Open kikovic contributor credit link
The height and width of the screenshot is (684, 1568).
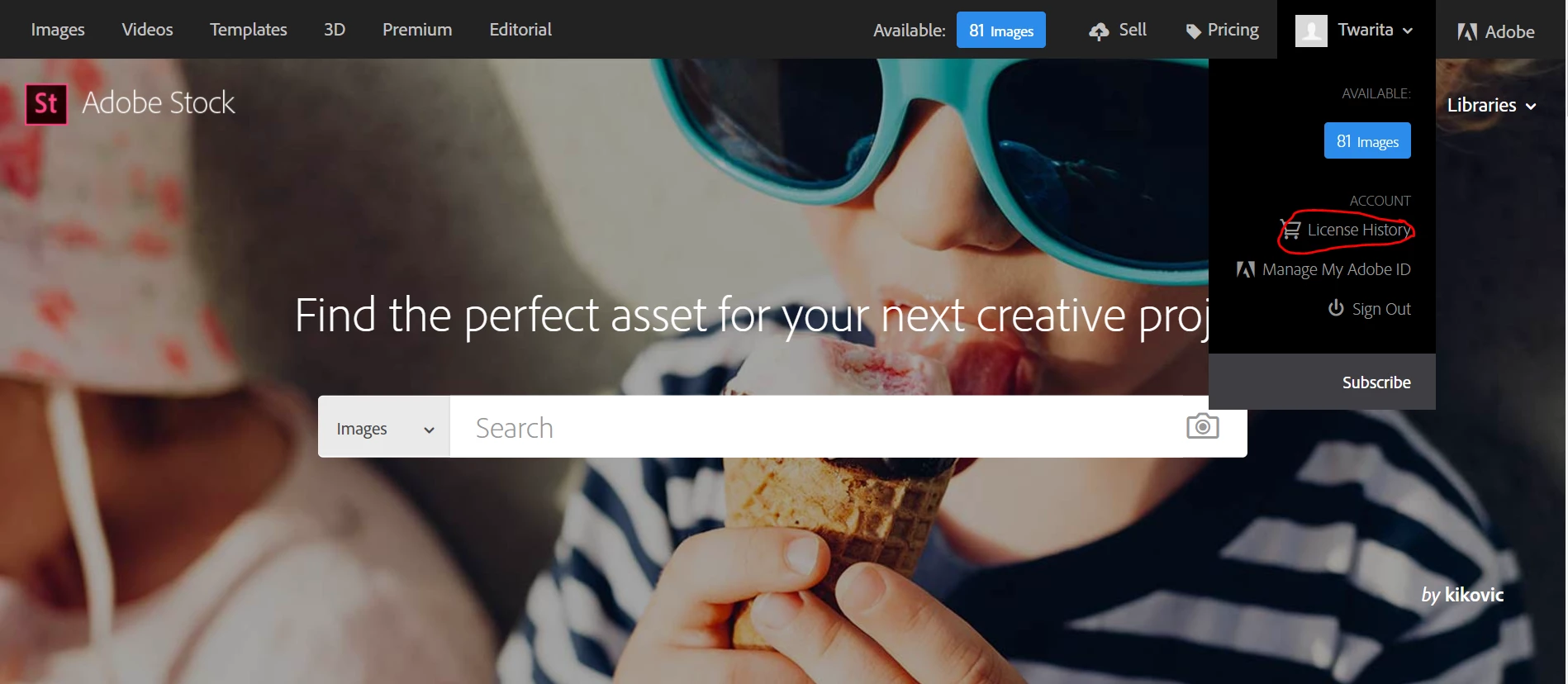(x=1474, y=595)
